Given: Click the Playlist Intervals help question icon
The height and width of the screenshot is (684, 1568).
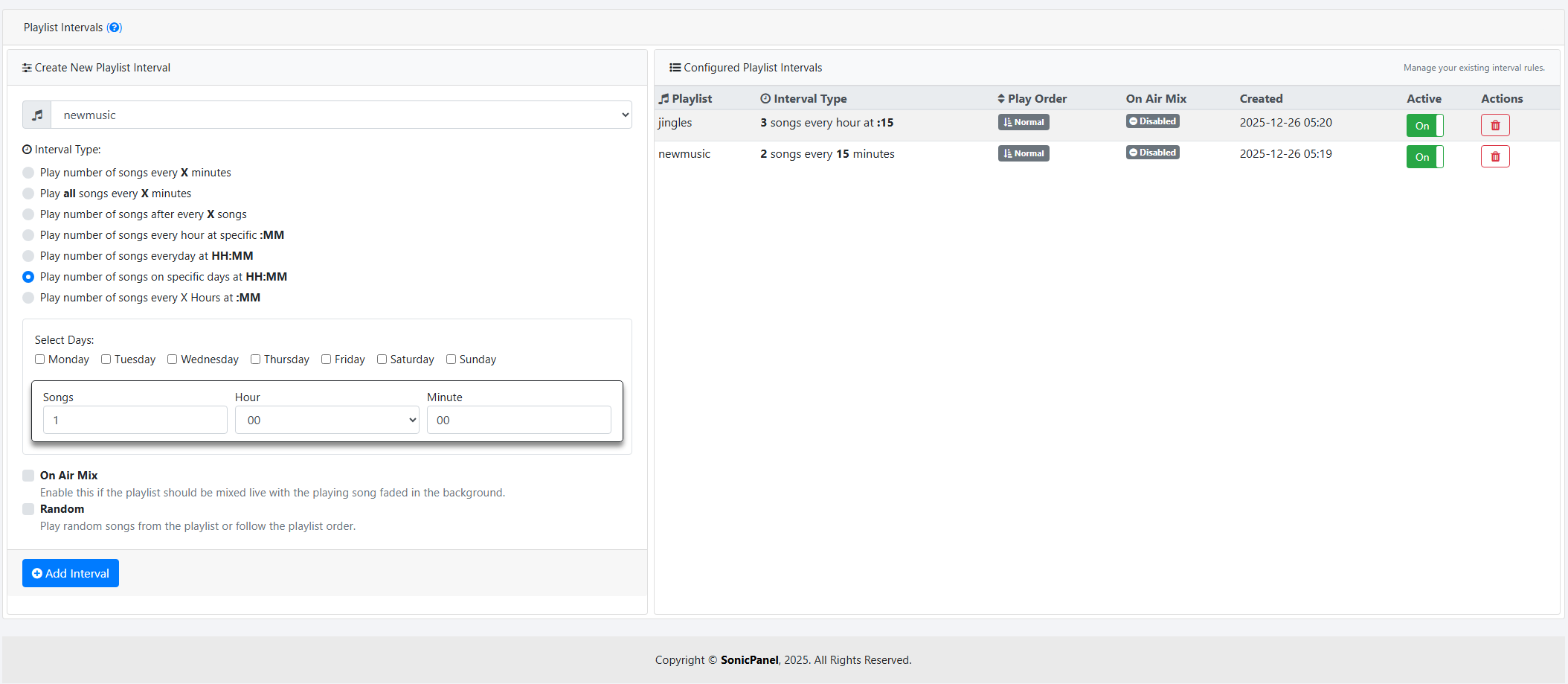Looking at the screenshot, I should point(114,28).
